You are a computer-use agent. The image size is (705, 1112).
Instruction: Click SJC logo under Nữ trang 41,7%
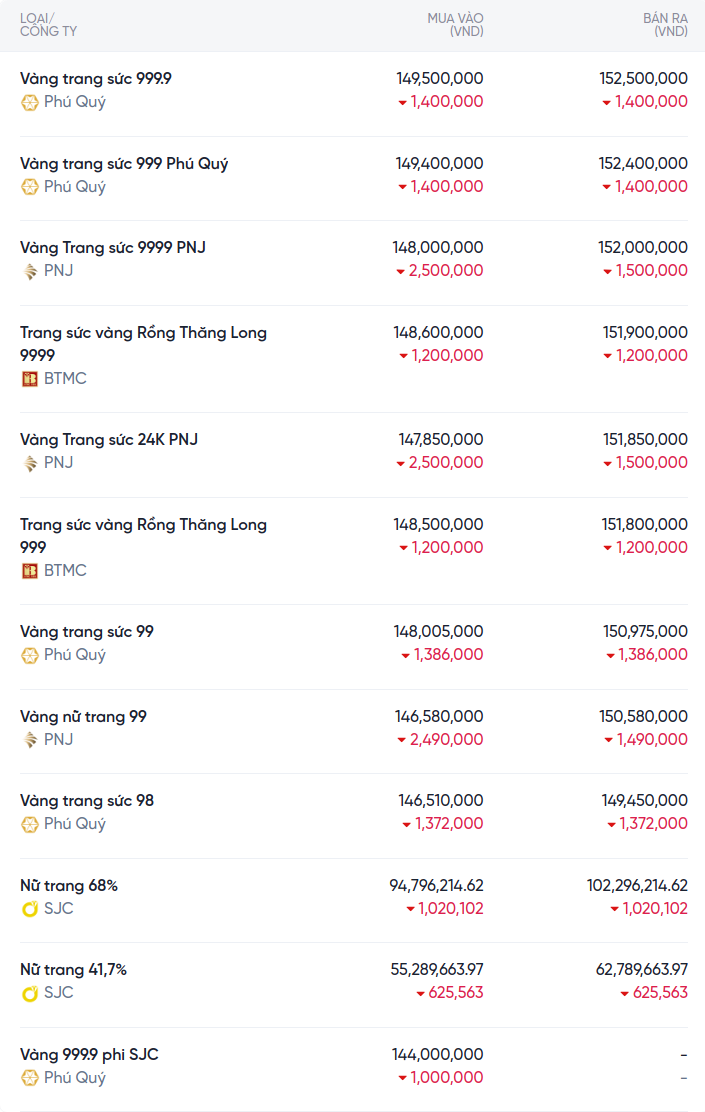[30, 993]
